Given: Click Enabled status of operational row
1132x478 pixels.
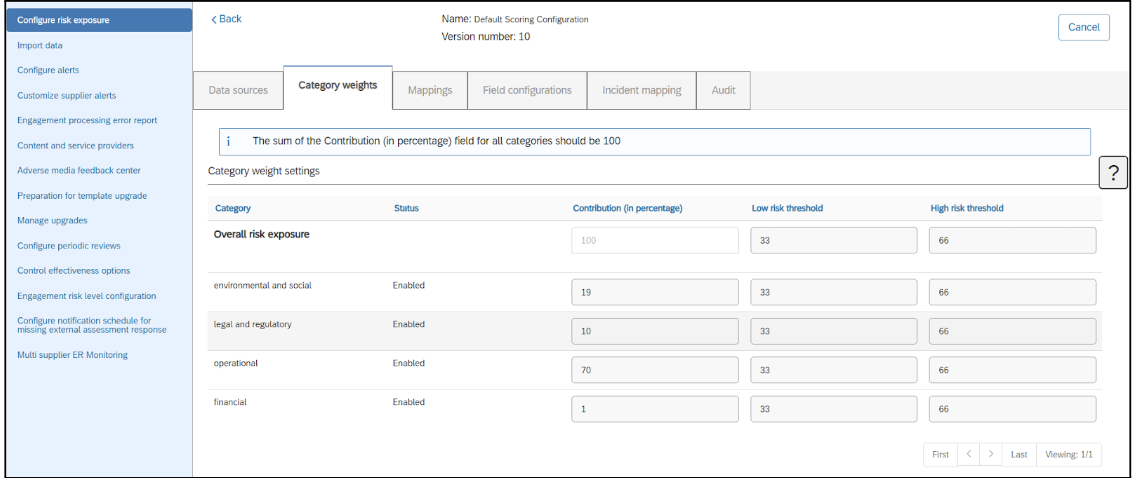Looking at the screenshot, I should point(409,363).
